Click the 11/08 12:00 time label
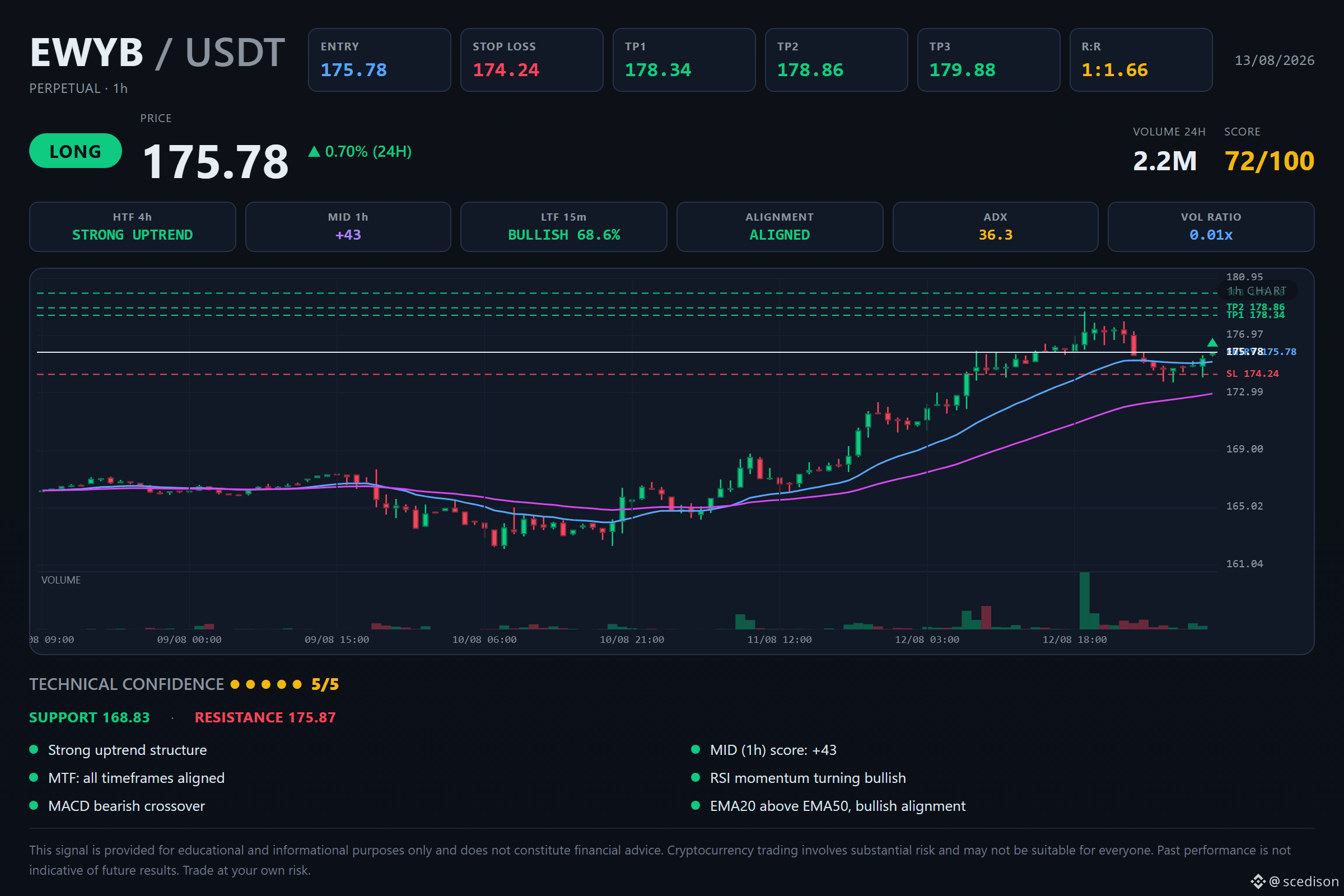Viewport: 1344px width, 896px height. [x=780, y=640]
